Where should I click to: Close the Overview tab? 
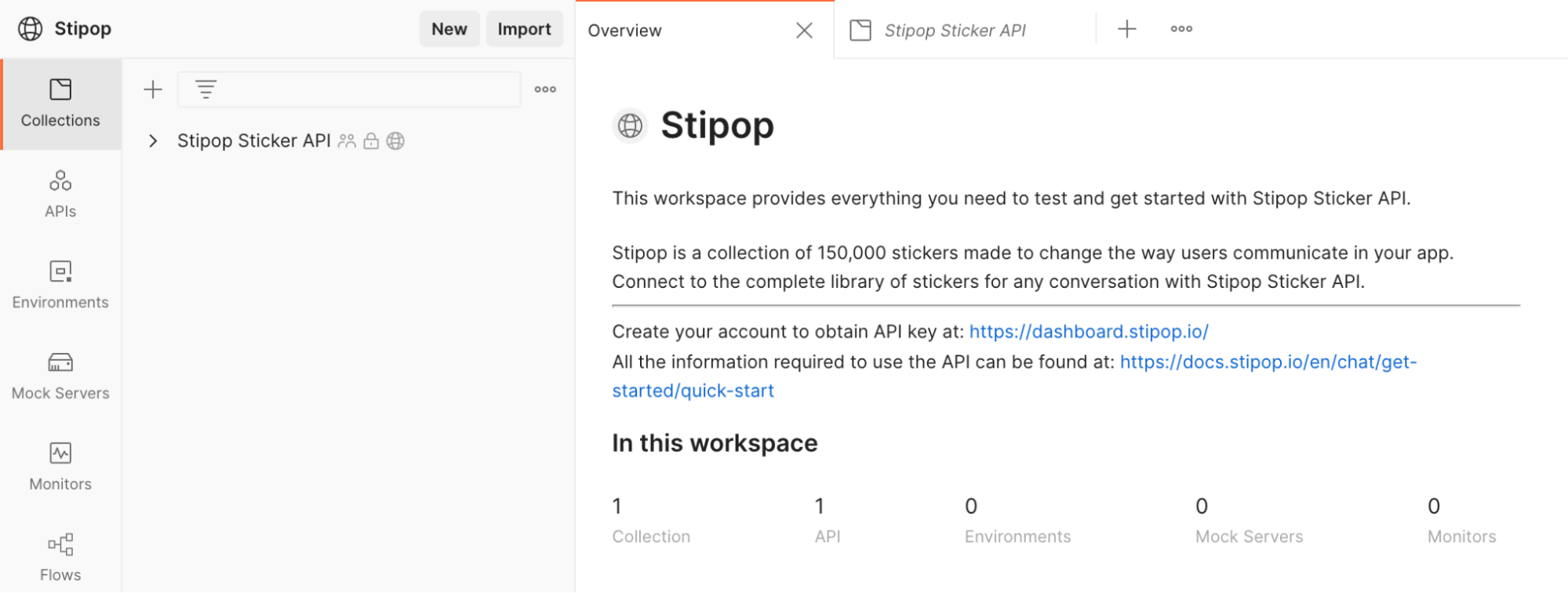804,31
